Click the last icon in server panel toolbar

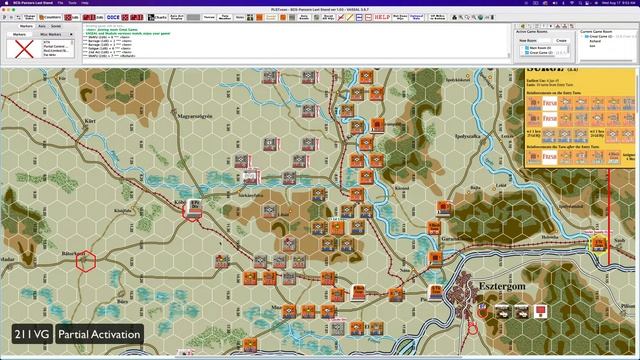click(x=572, y=26)
